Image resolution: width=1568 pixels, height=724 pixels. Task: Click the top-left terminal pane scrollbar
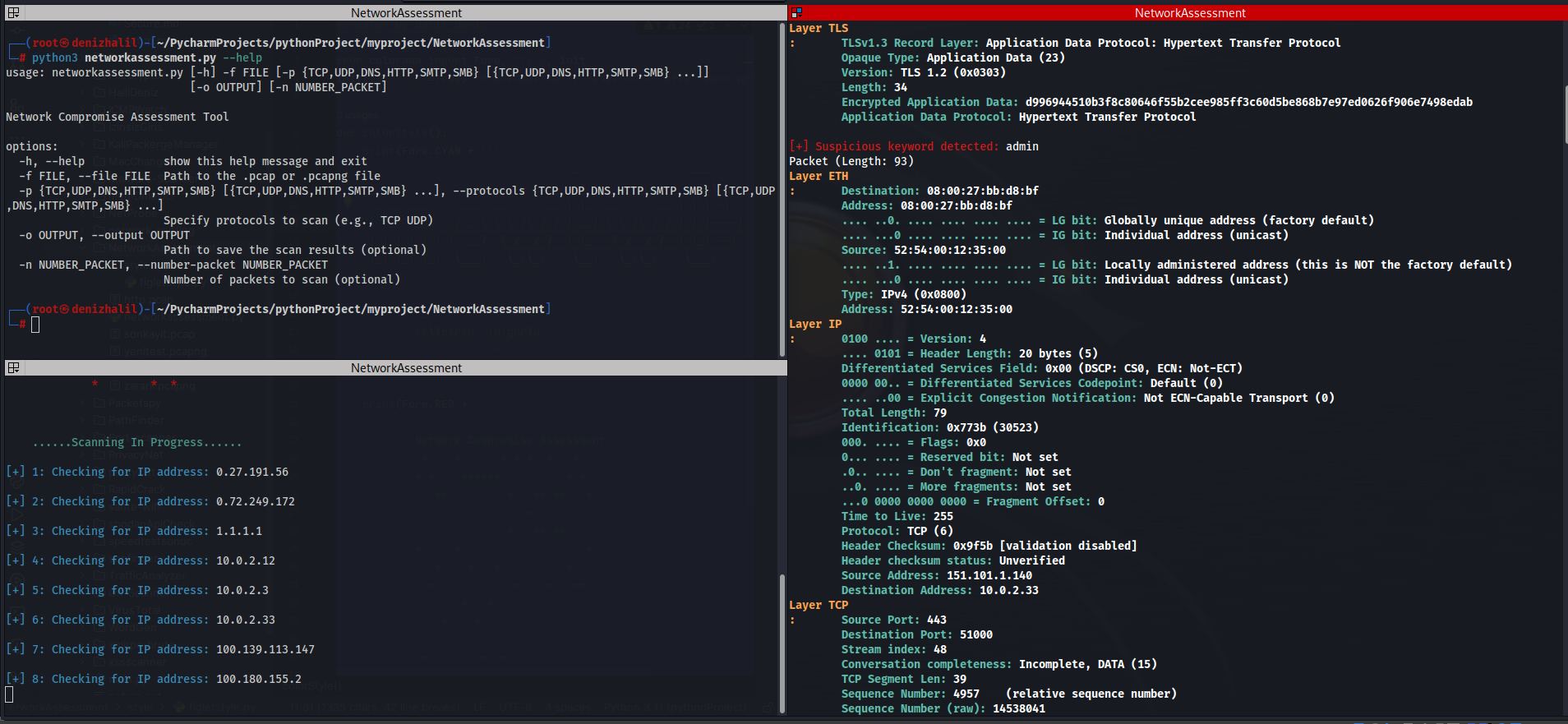click(x=782, y=189)
